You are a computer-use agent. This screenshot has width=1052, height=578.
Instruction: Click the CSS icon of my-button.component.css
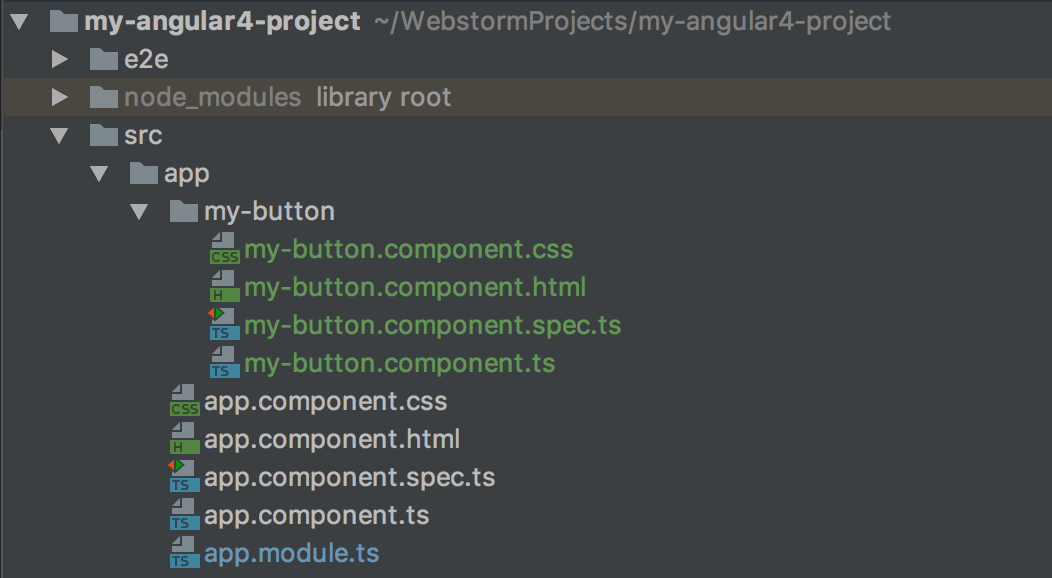point(224,249)
